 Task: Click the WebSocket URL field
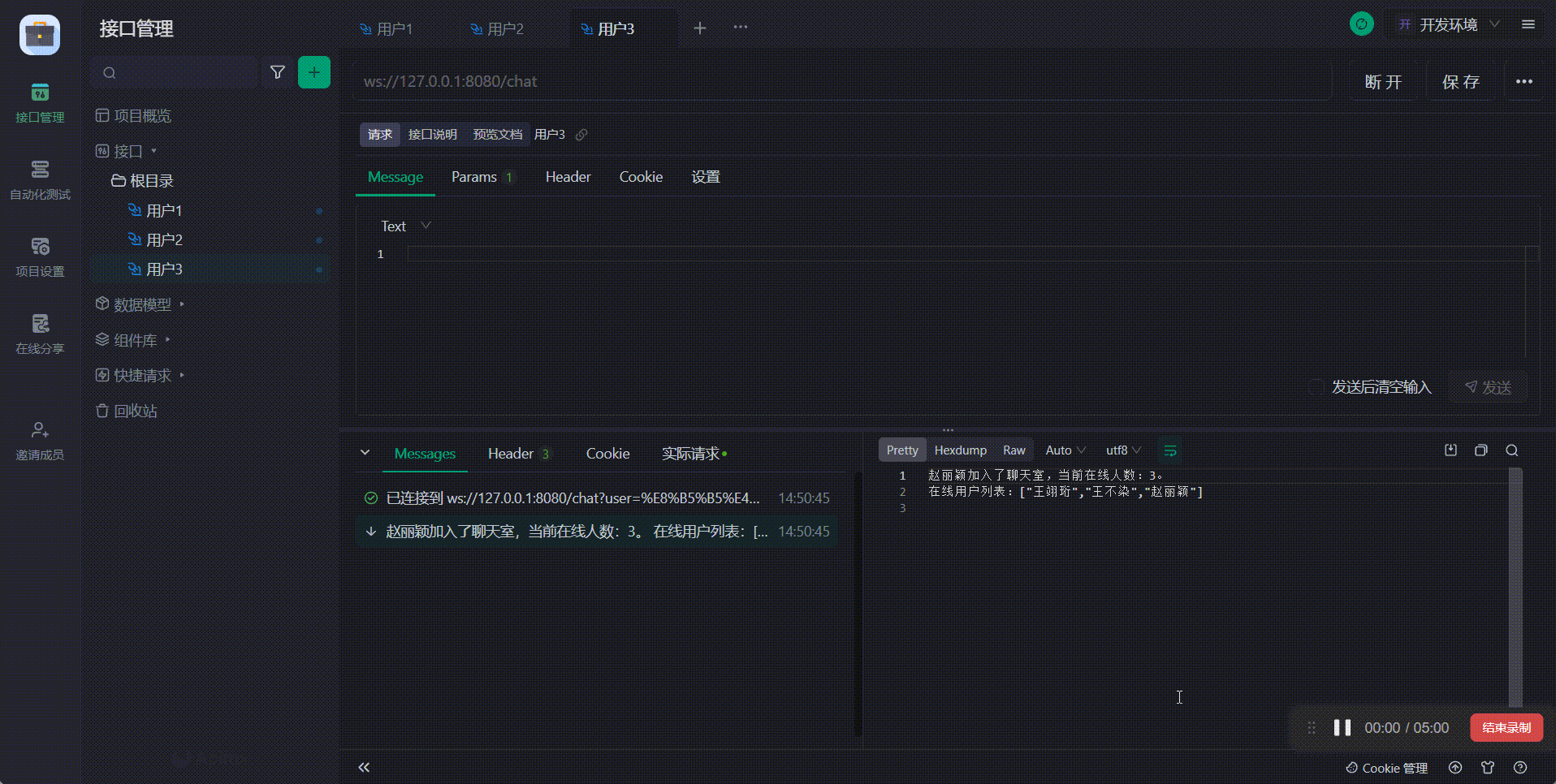[x=842, y=81]
